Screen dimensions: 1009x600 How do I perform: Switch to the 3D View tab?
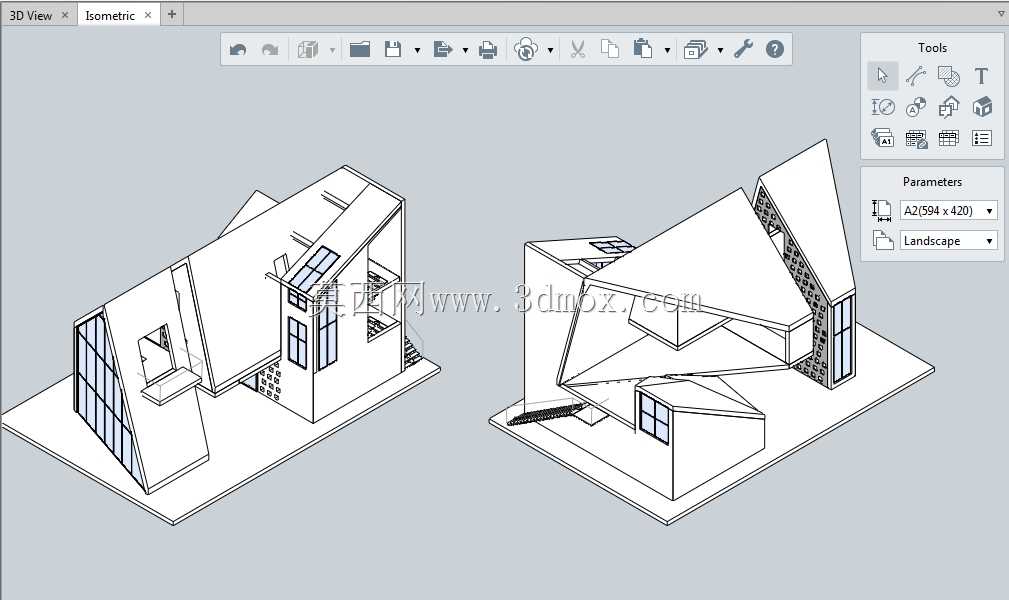point(30,15)
